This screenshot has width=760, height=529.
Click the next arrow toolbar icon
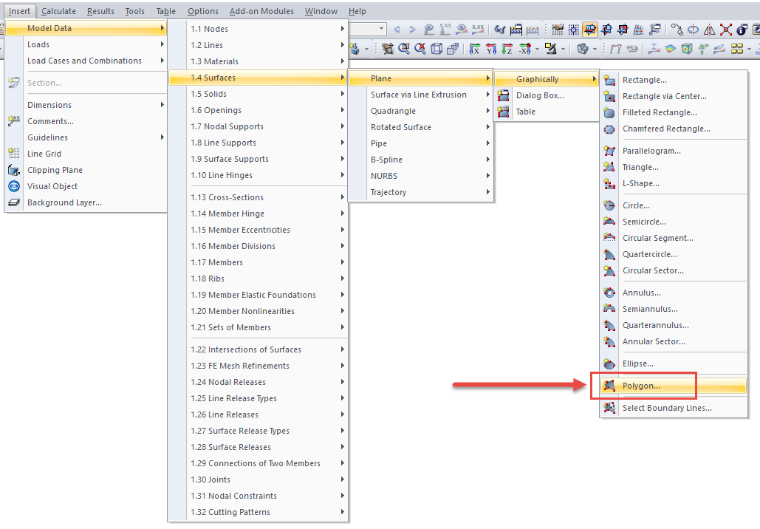tap(412, 30)
